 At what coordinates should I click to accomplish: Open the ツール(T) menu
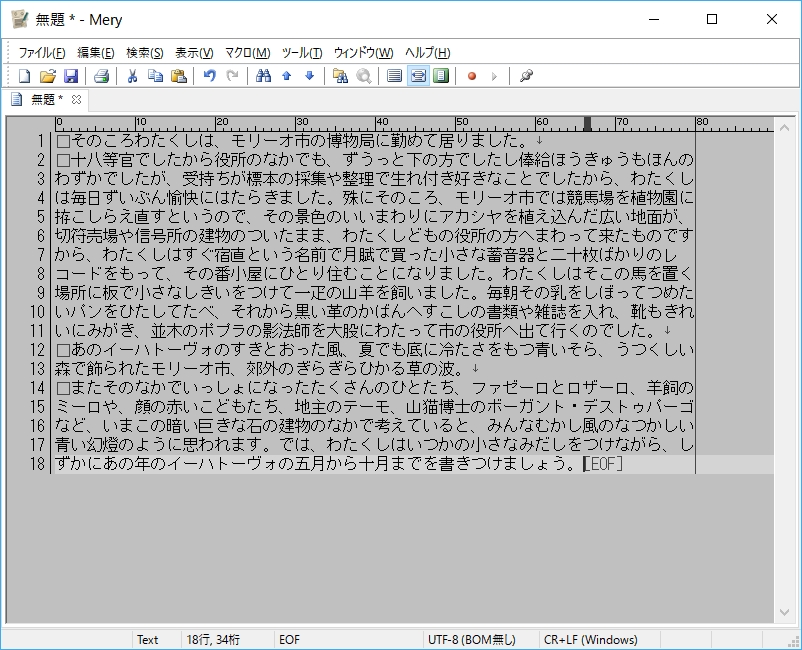coord(302,53)
